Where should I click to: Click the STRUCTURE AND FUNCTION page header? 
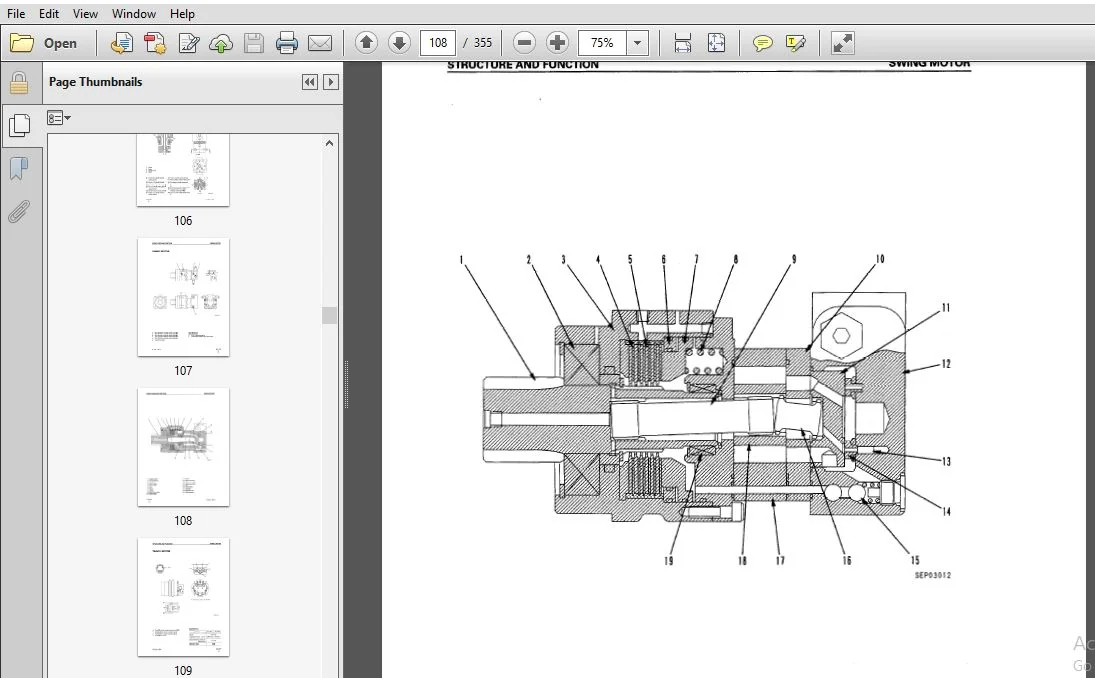(523, 65)
